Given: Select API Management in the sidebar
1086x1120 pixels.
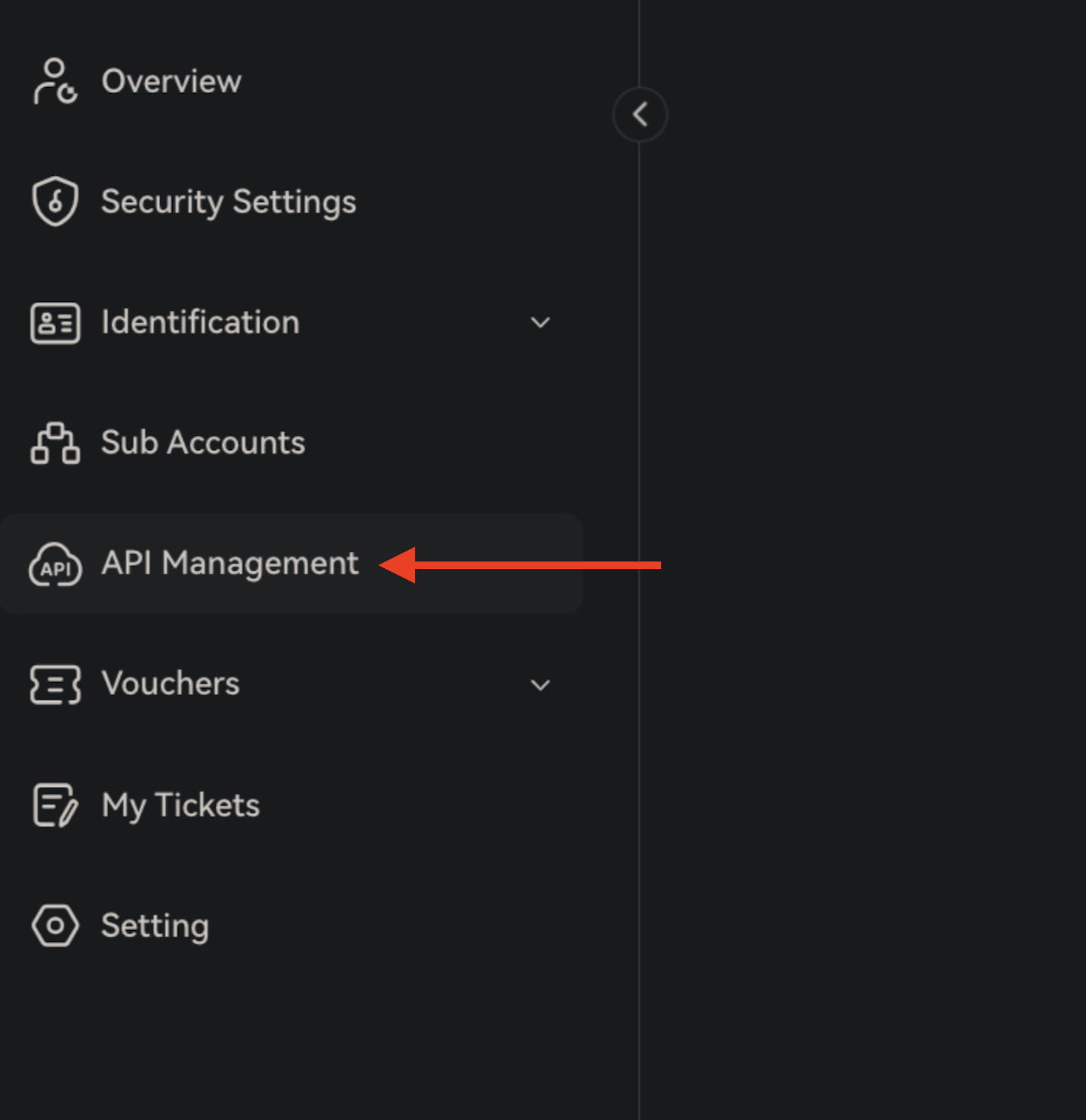Looking at the screenshot, I should [x=230, y=564].
